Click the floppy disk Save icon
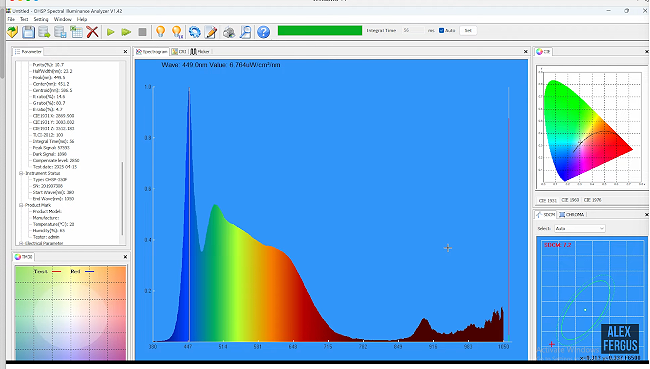 tap(28, 32)
